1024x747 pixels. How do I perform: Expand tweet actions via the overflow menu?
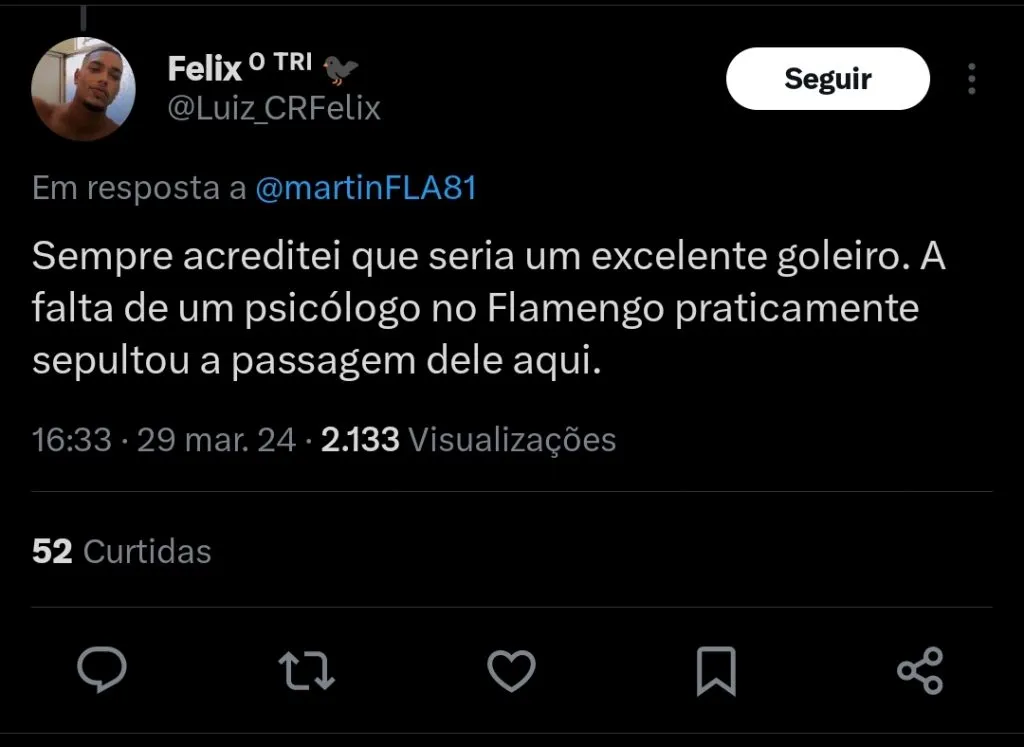[x=971, y=78]
